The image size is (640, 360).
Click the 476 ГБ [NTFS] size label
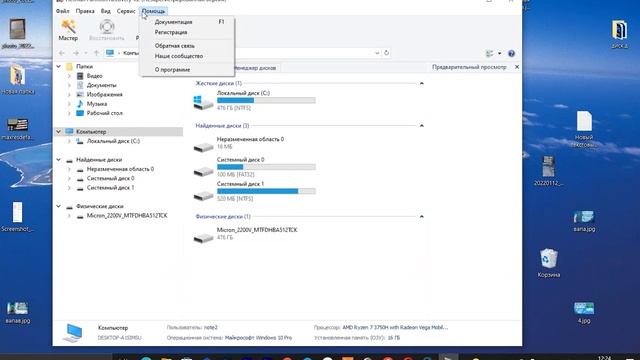[x=234, y=108]
